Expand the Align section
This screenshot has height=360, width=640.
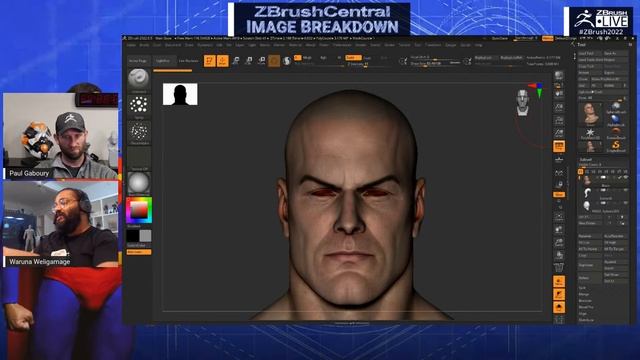(582, 314)
